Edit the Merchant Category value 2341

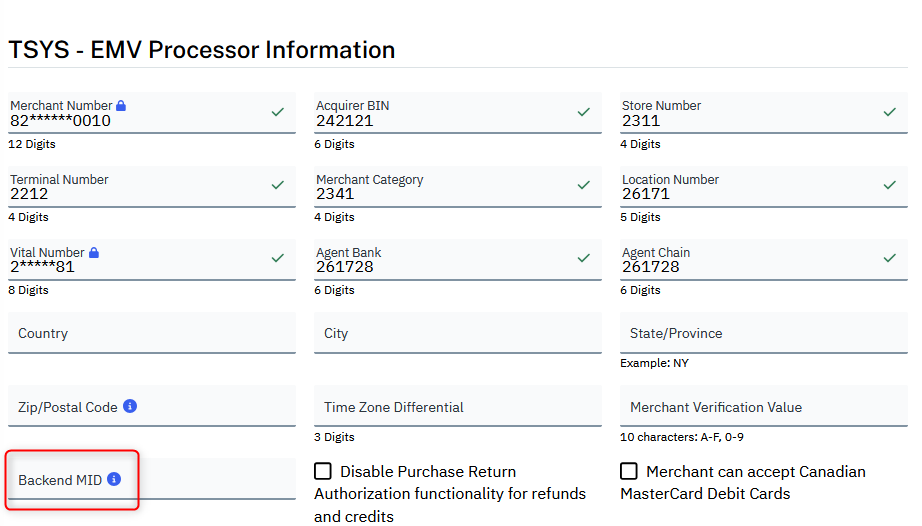440,194
